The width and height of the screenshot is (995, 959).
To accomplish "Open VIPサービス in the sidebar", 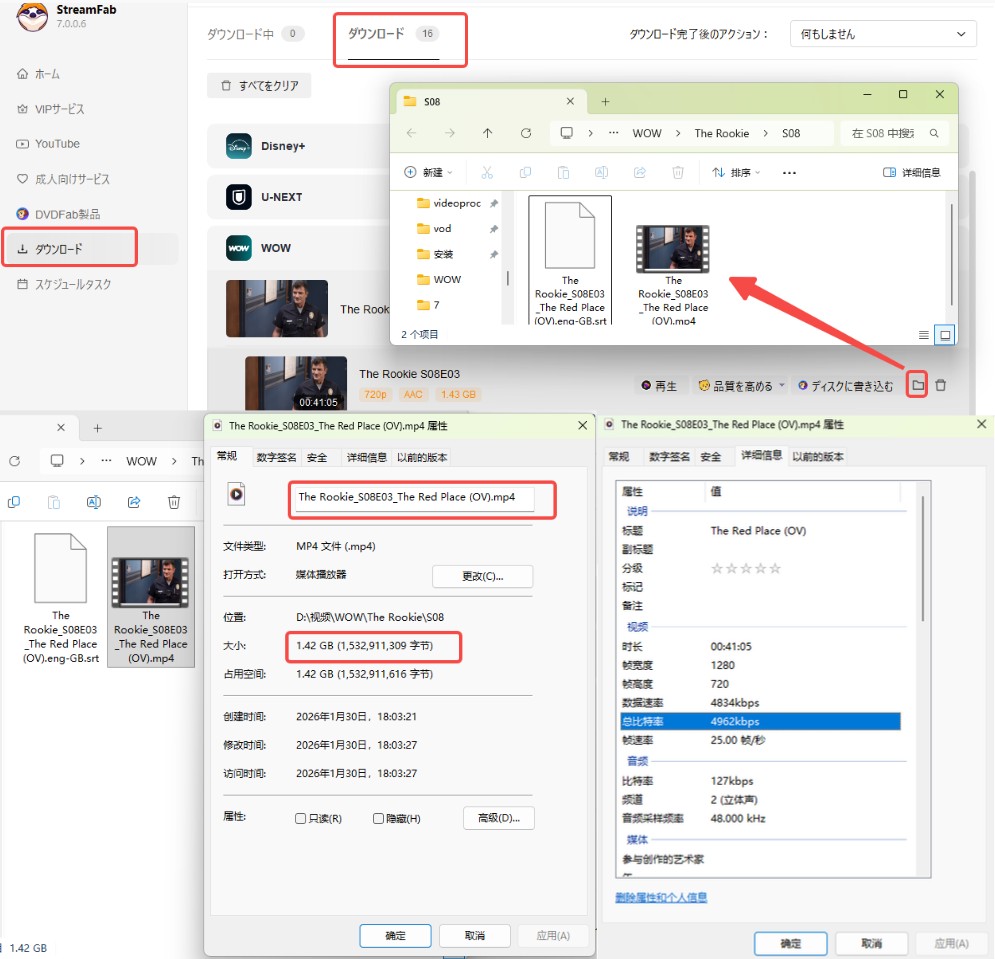I will click(x=59, y=109).
